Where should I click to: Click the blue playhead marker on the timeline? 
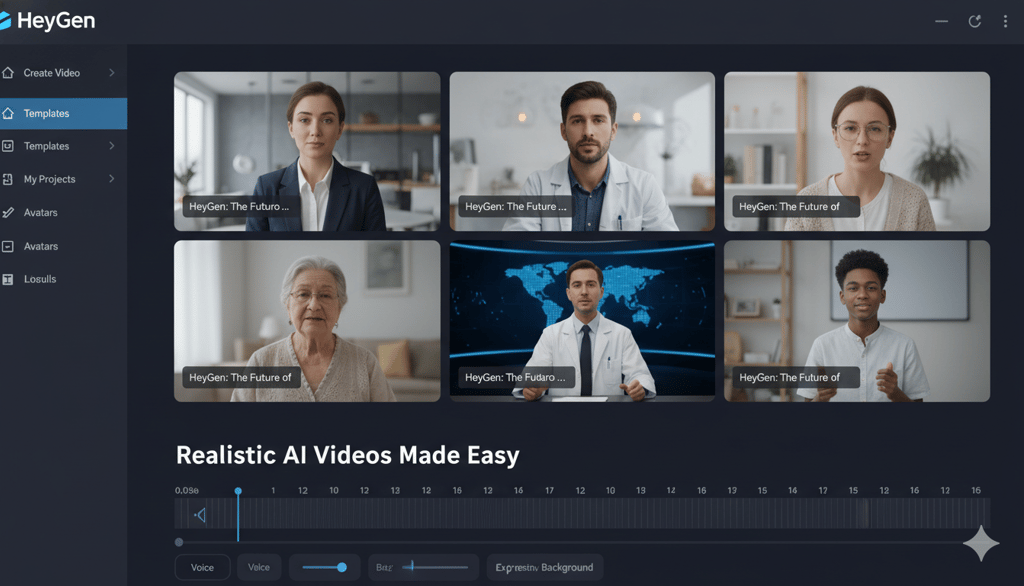click(238, 491)
